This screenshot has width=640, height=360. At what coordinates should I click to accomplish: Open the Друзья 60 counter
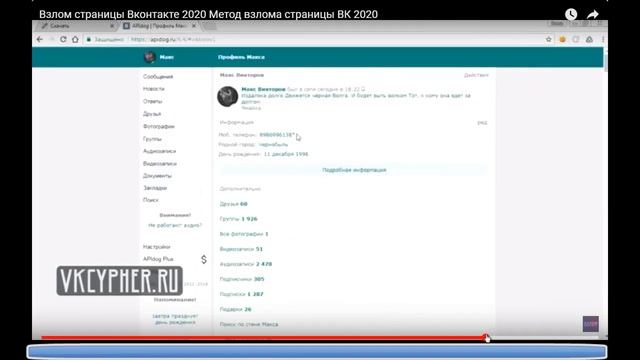coord(233,204)
